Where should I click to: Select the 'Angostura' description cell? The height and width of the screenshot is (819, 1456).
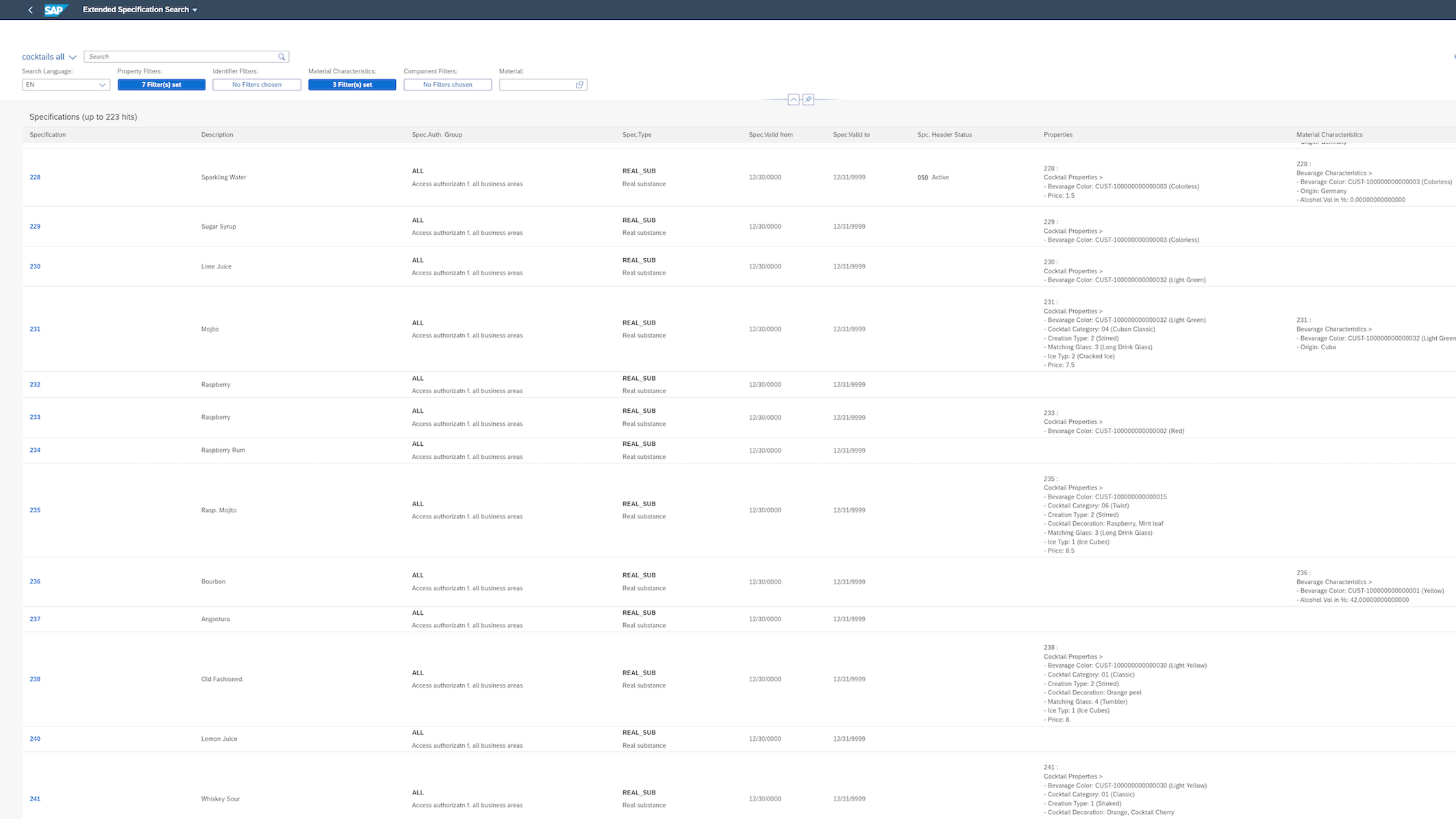coord(216,619)
